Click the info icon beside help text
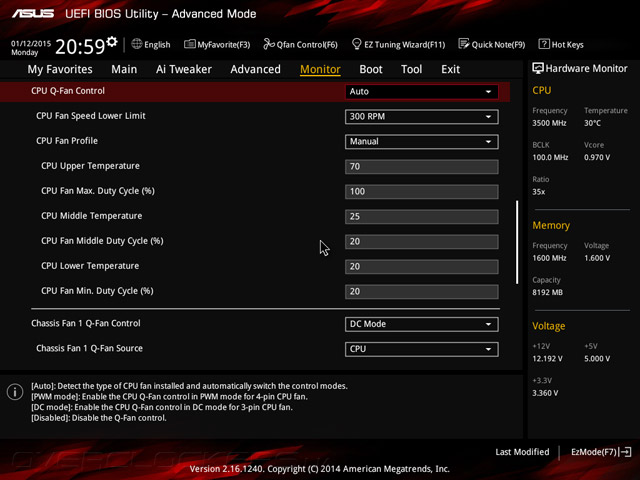The image size is (640, 480). 15,392
